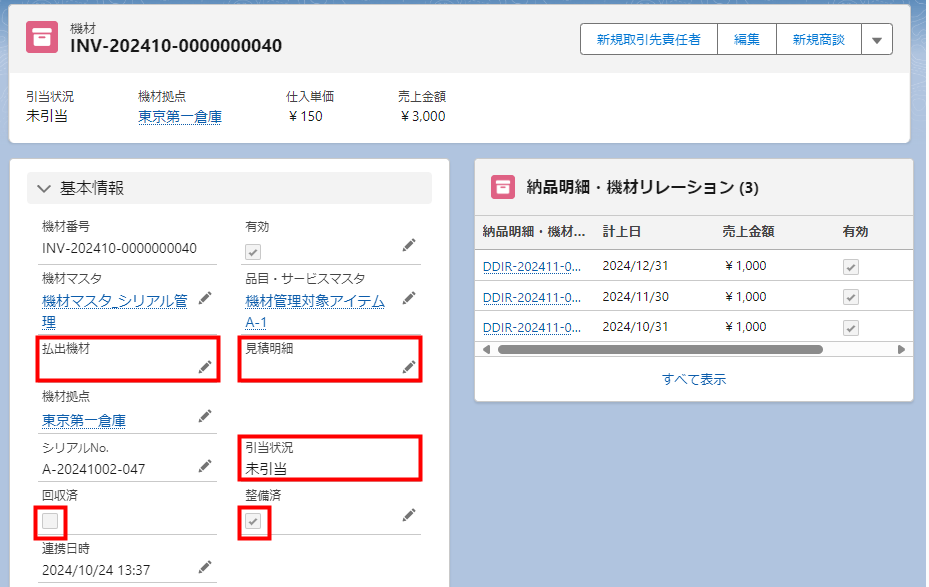The image size is (929, 587).
Task: Click the 見積明細 edit pencil icon
Action: [408, 368]
